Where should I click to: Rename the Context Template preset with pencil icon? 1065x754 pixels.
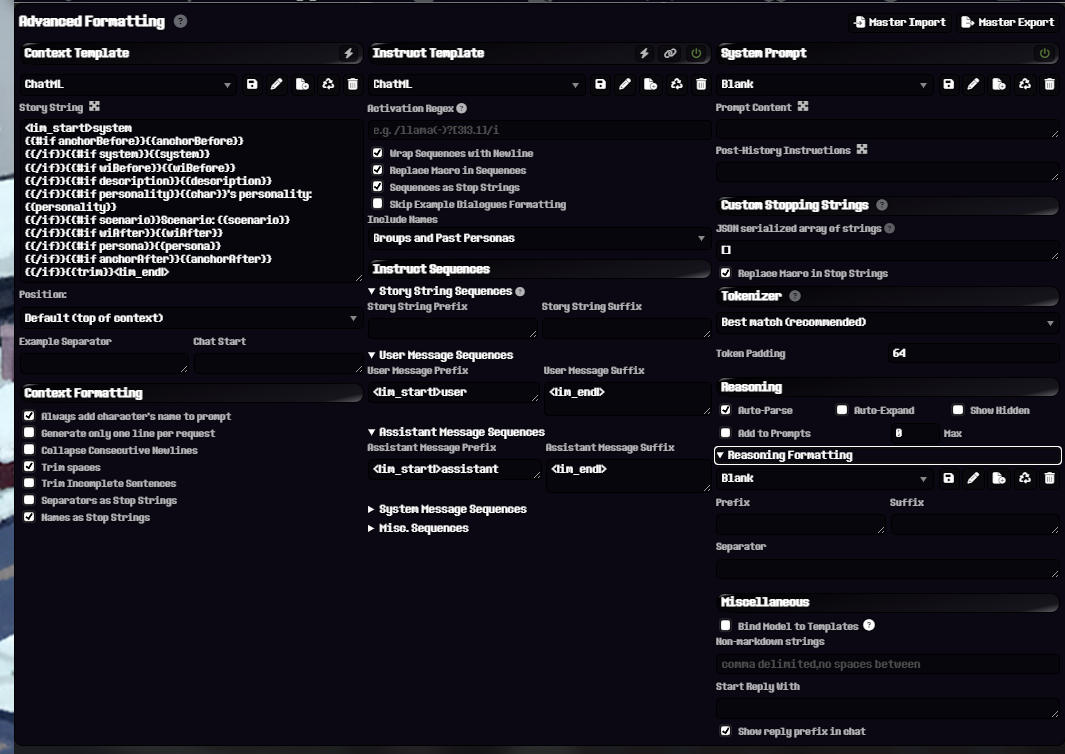point(276,84)
